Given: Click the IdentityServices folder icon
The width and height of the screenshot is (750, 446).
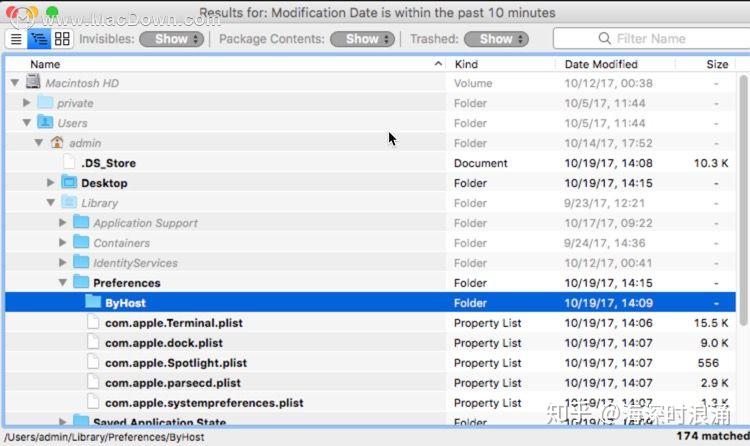Looking at the screenshot, I should click(81, 262).
